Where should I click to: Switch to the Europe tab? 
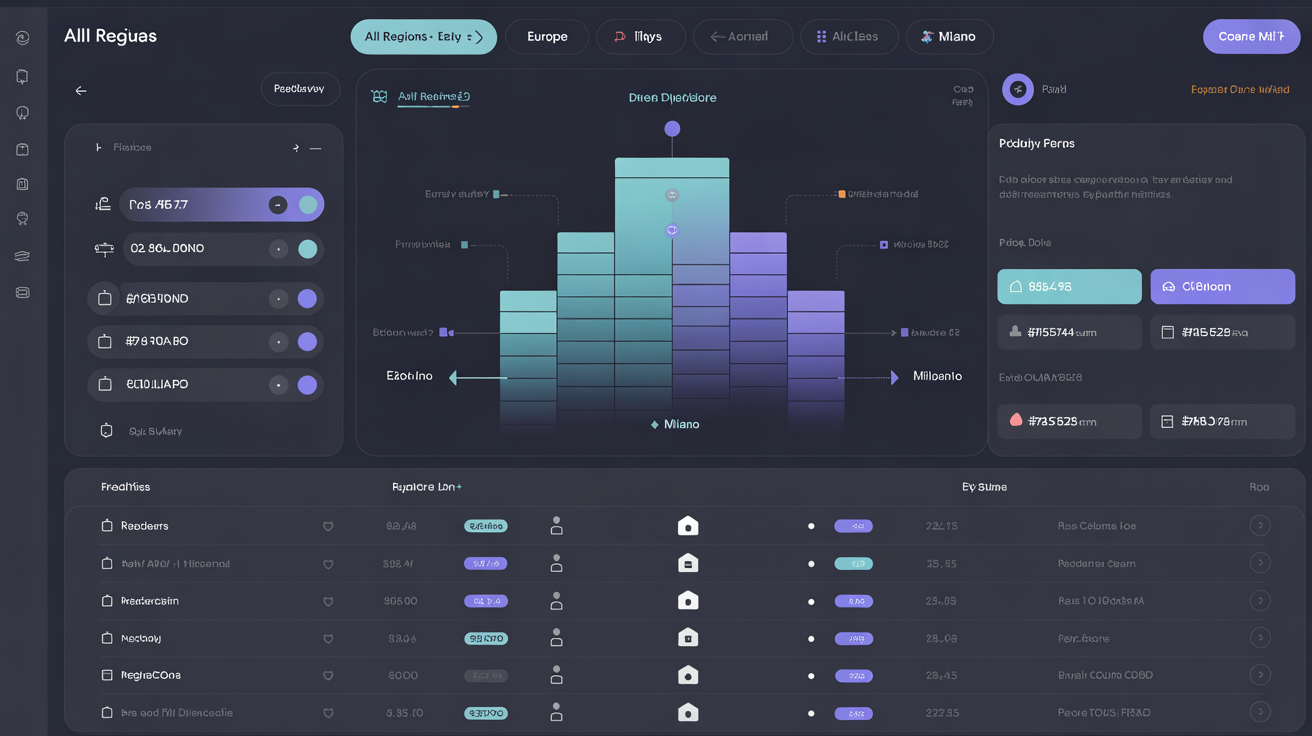(x=546, y=36)
